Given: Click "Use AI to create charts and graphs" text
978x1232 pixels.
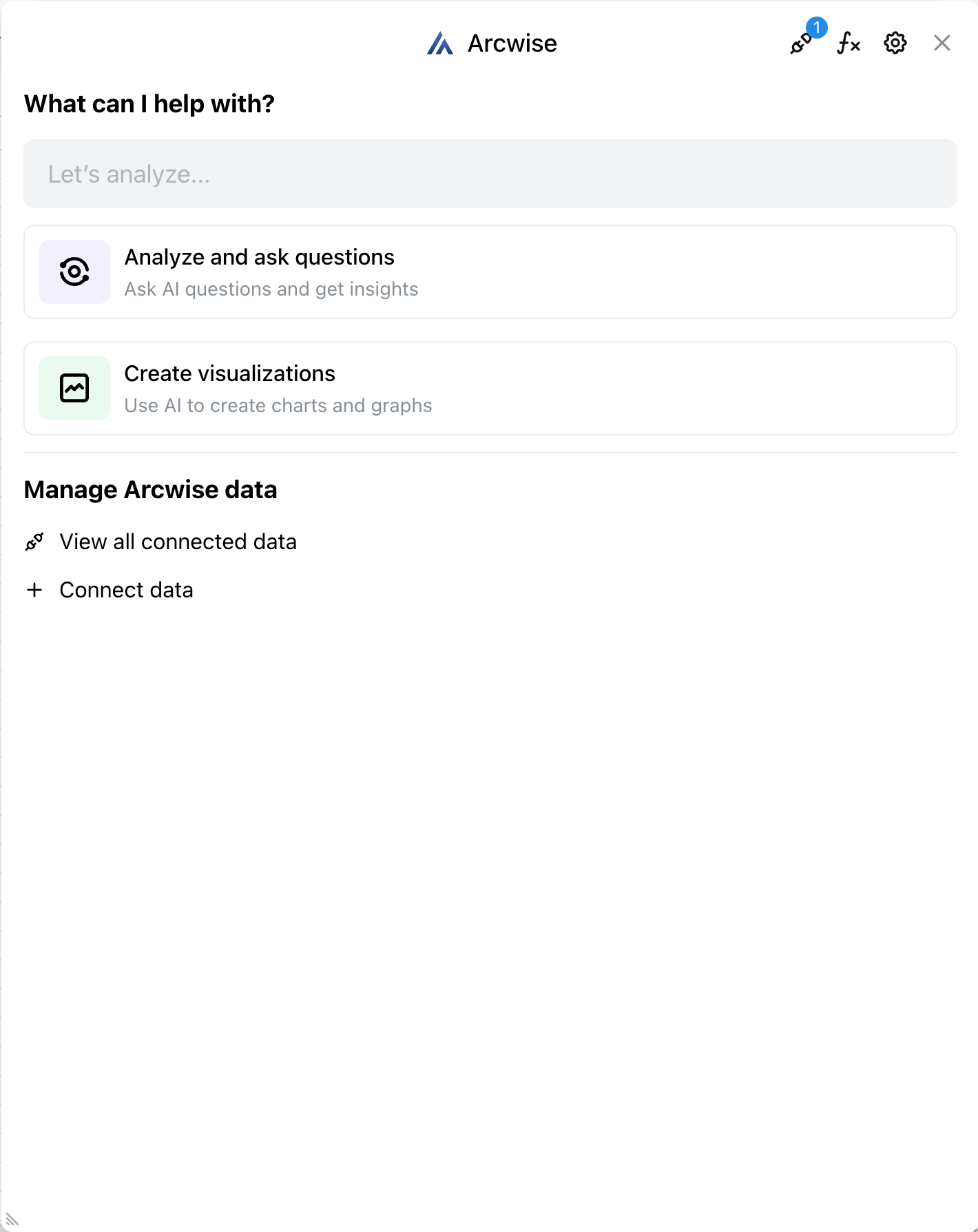Looking at the screenshot, I should point(278,406).
